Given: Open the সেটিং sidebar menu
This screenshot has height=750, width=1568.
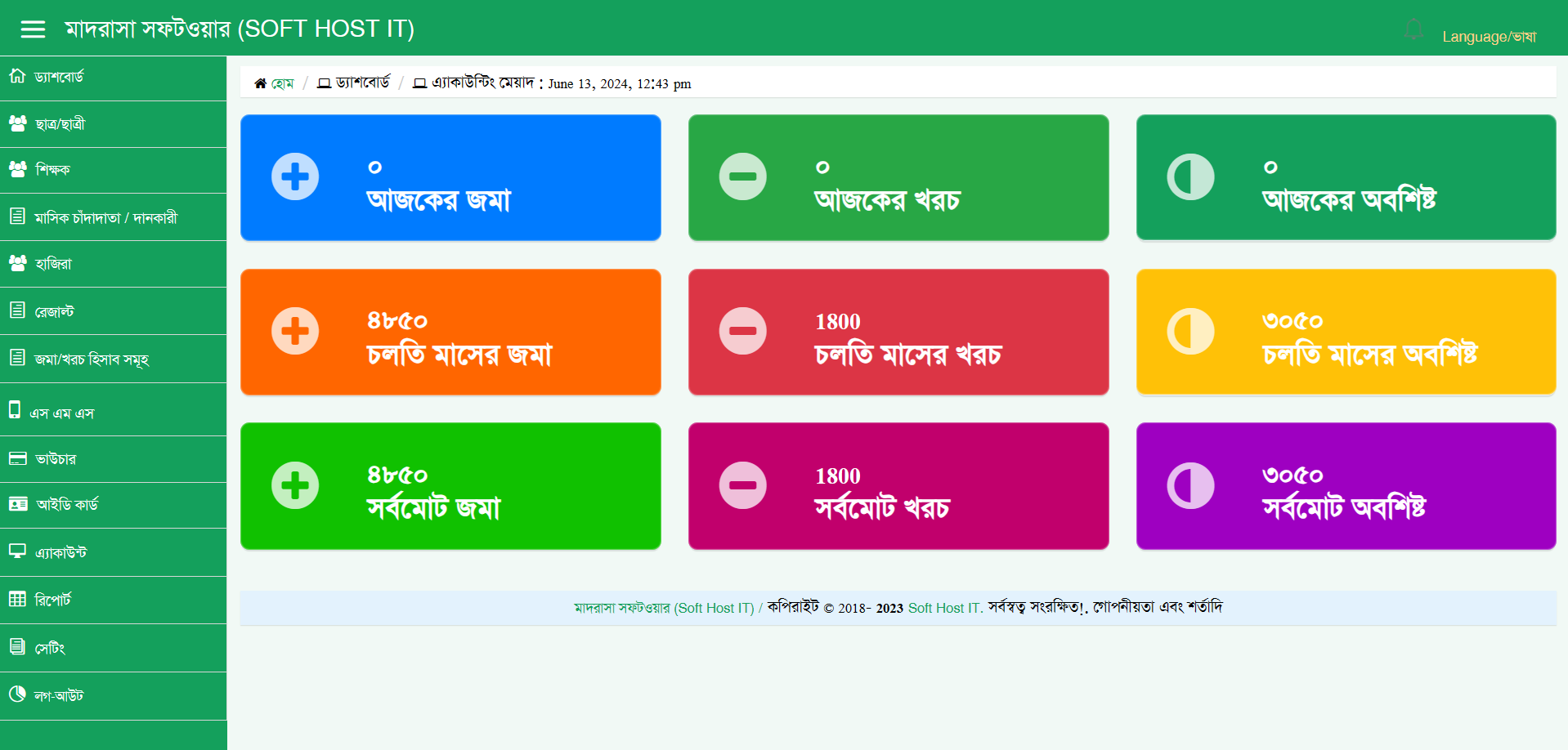Looking at the screenshot, I should point(49,648).
